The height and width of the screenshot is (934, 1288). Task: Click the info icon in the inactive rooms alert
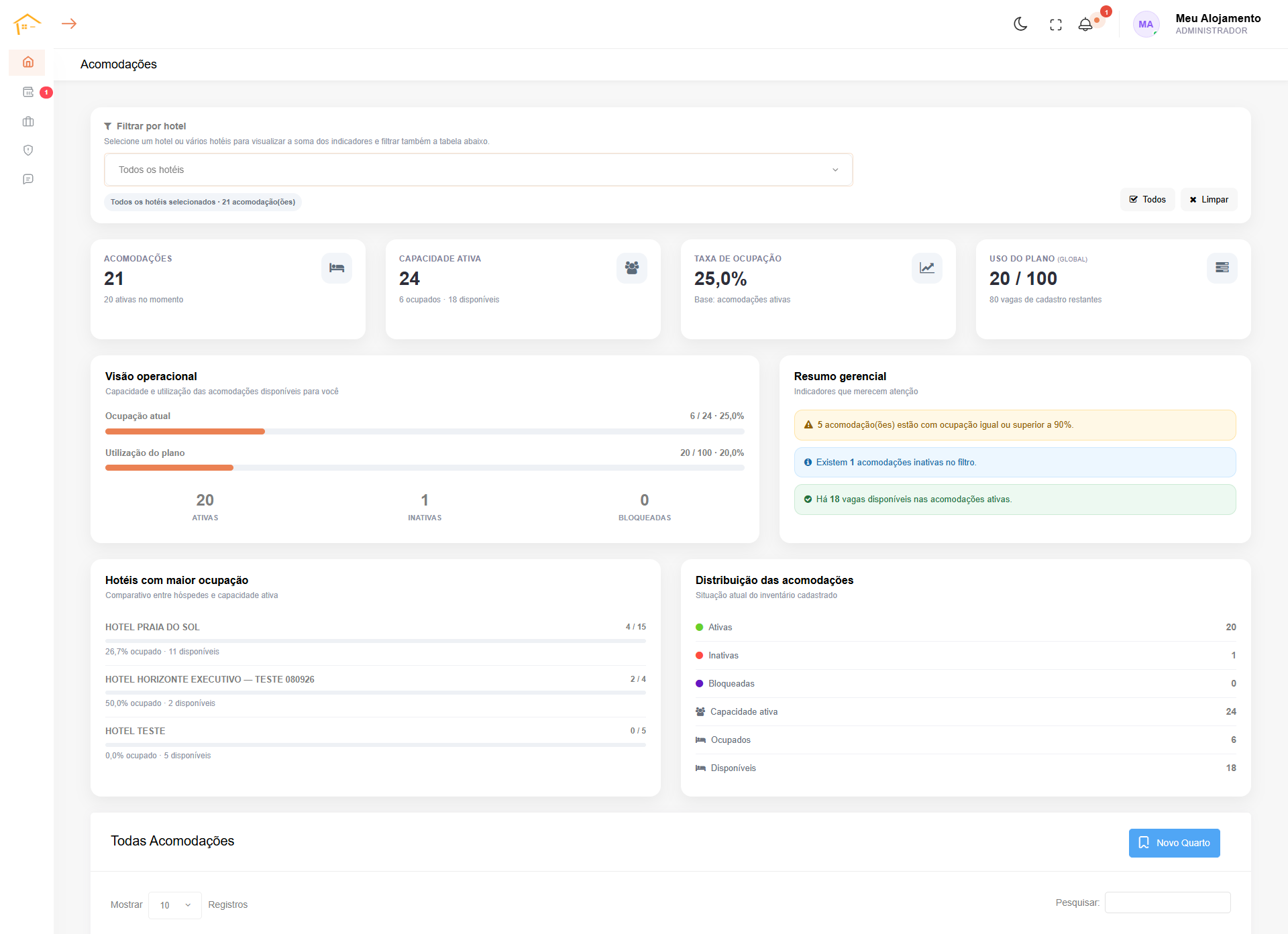click(808, 463)
